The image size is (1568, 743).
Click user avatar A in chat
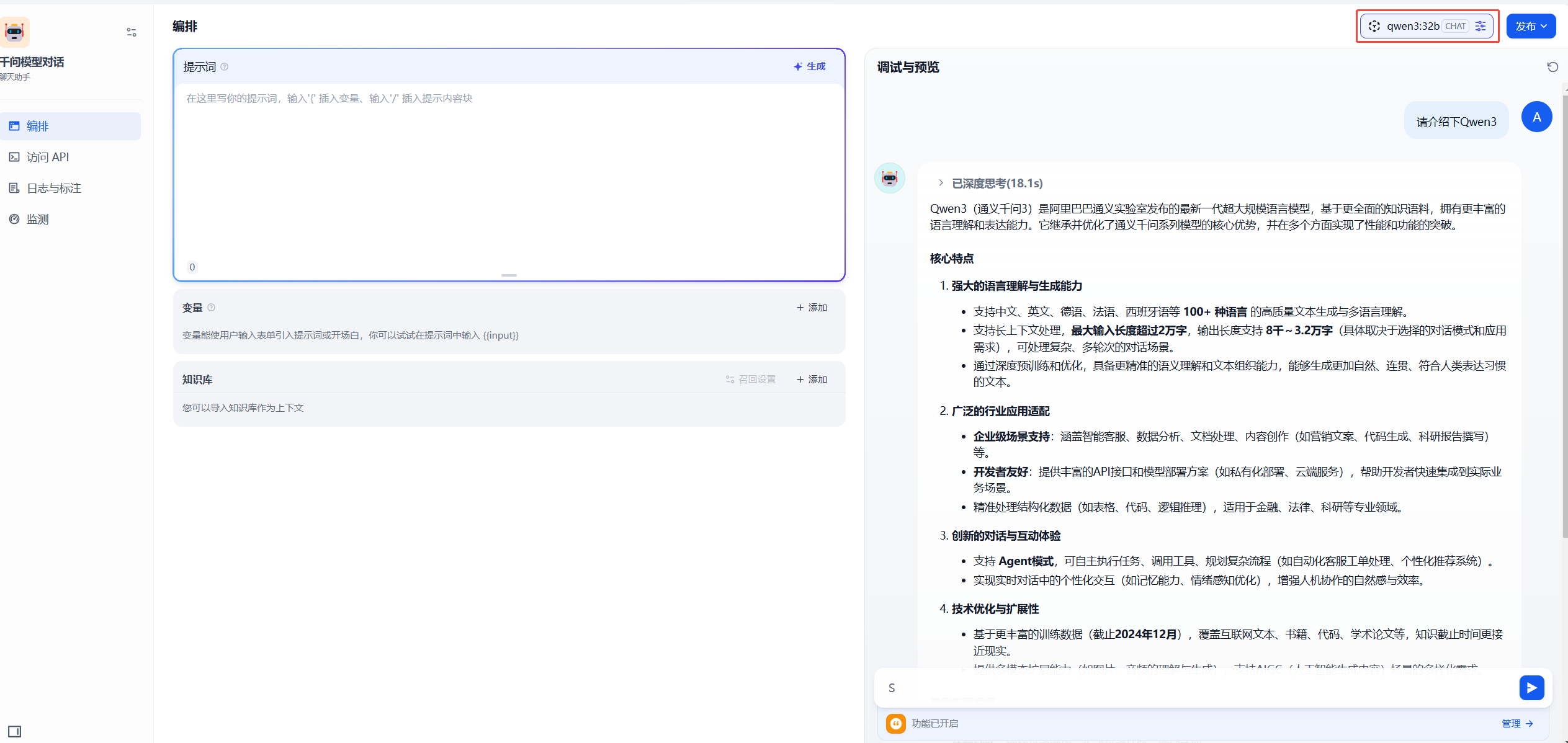pos(1536,117)
